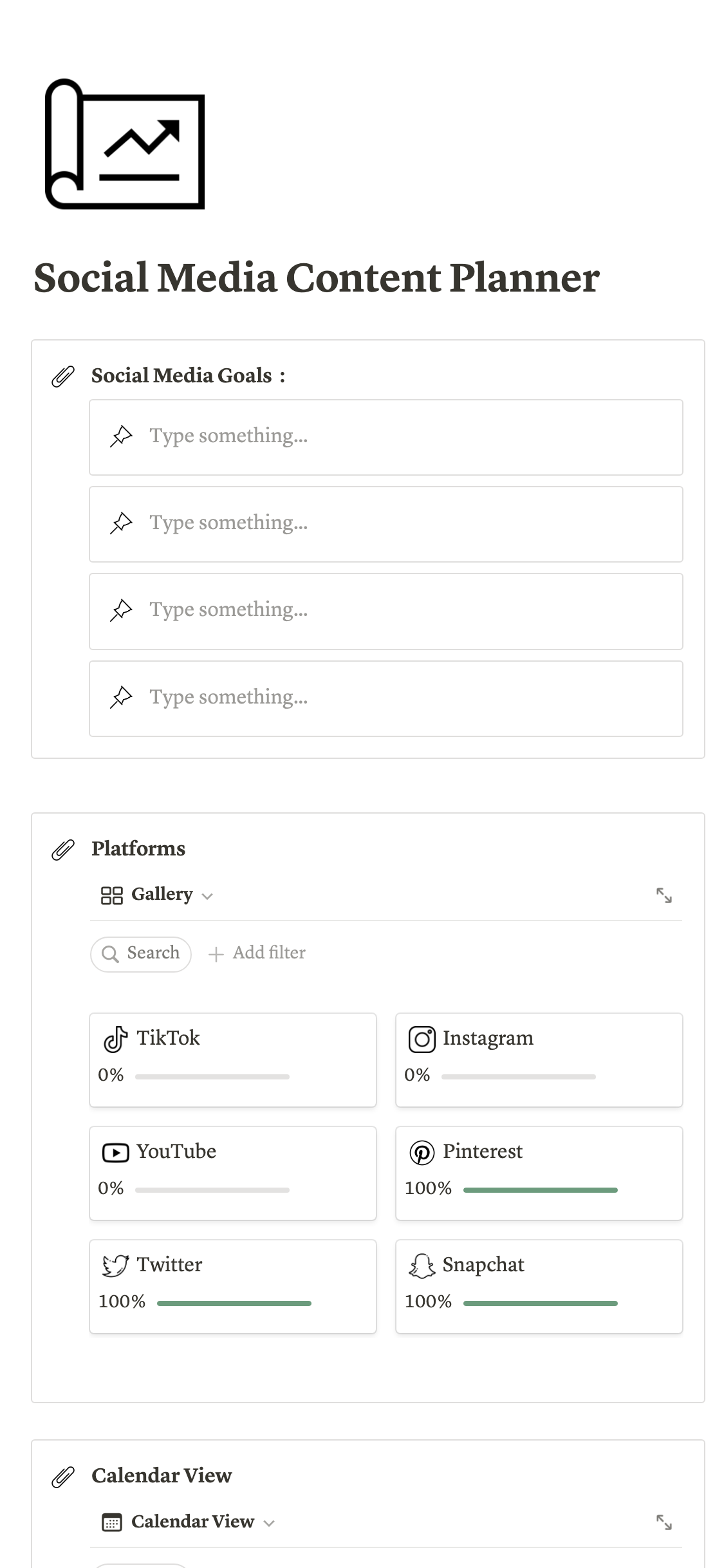This screenshot has width=724, height=1568.
Task: Click the first goal Type something field
Action: (x=386, y=437)
